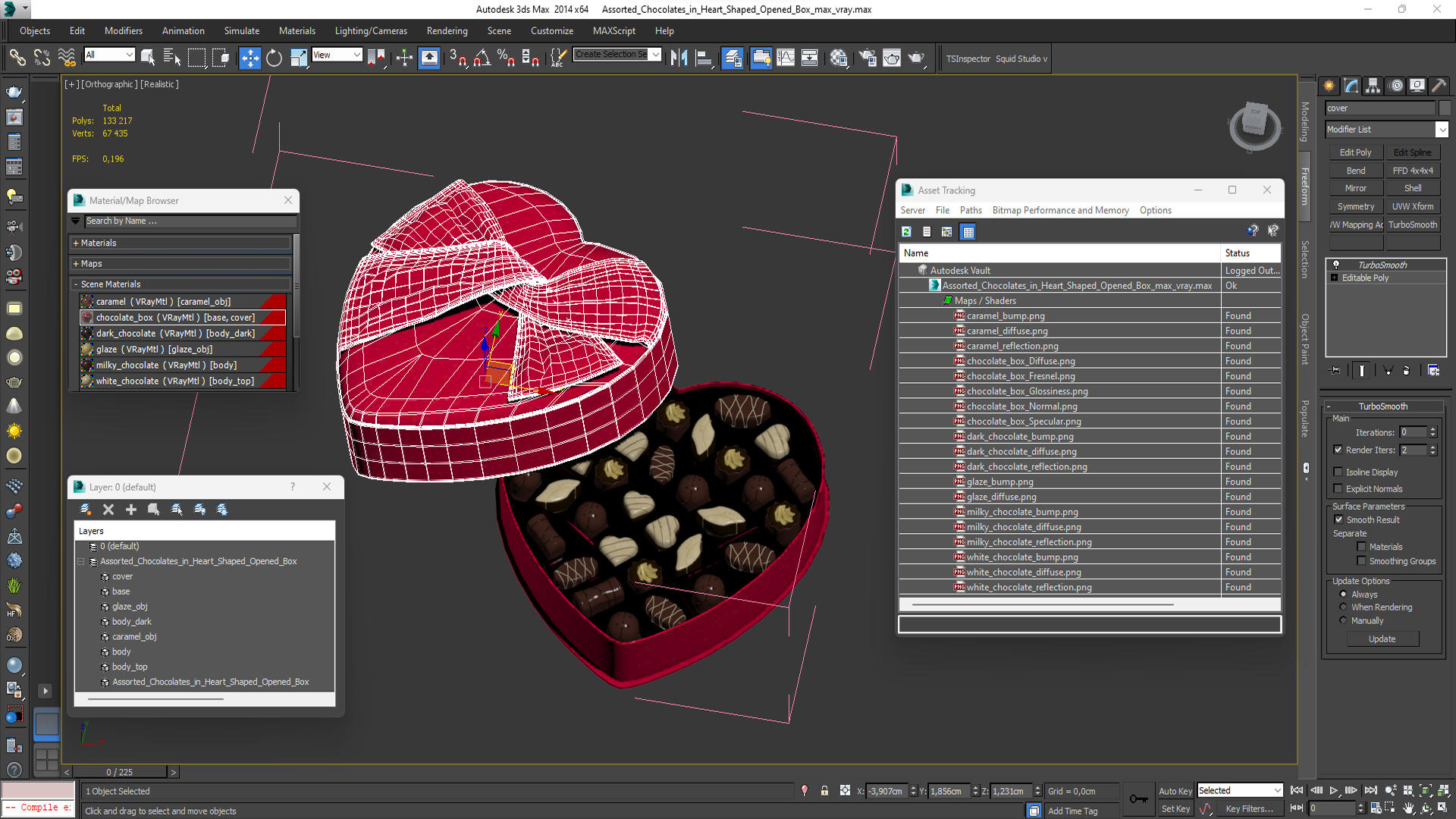The width and height of the screenshot is (1456, 819).
Task: Collapse Scene Materials group
Action: point(181,284)
